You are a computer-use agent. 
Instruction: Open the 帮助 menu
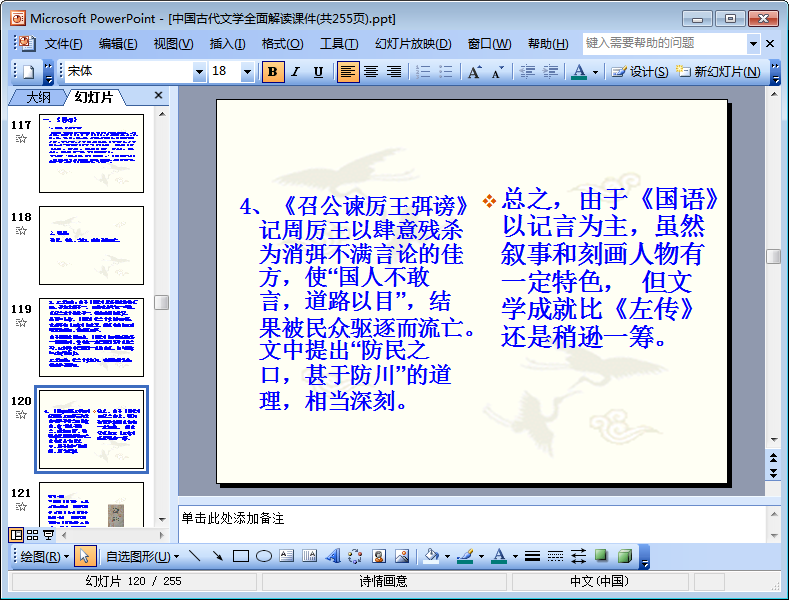(548, 44)
